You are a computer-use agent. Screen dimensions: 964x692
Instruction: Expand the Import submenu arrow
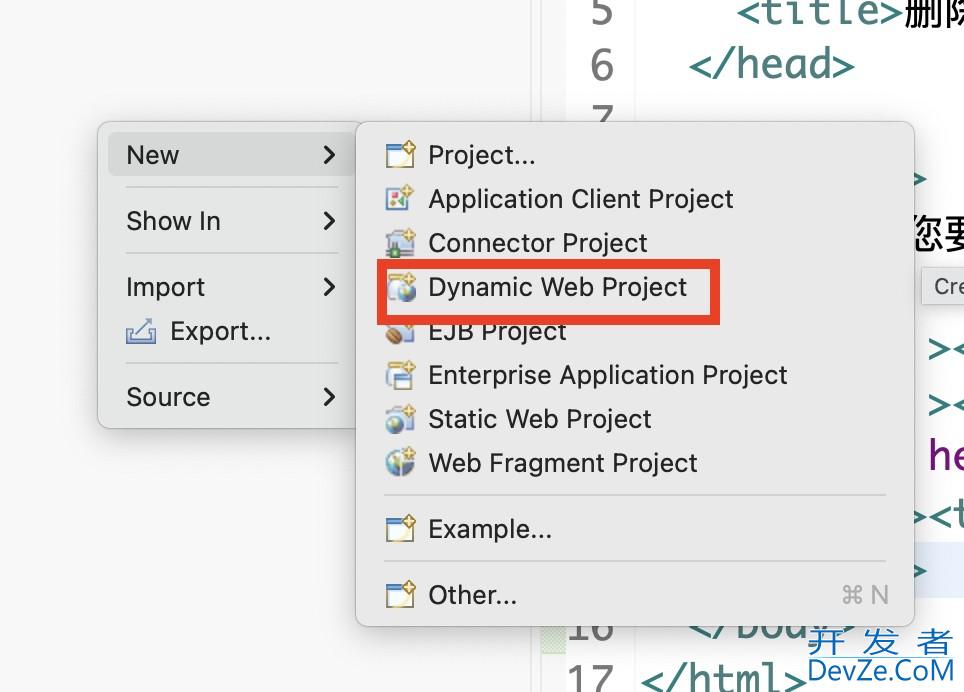329,287
